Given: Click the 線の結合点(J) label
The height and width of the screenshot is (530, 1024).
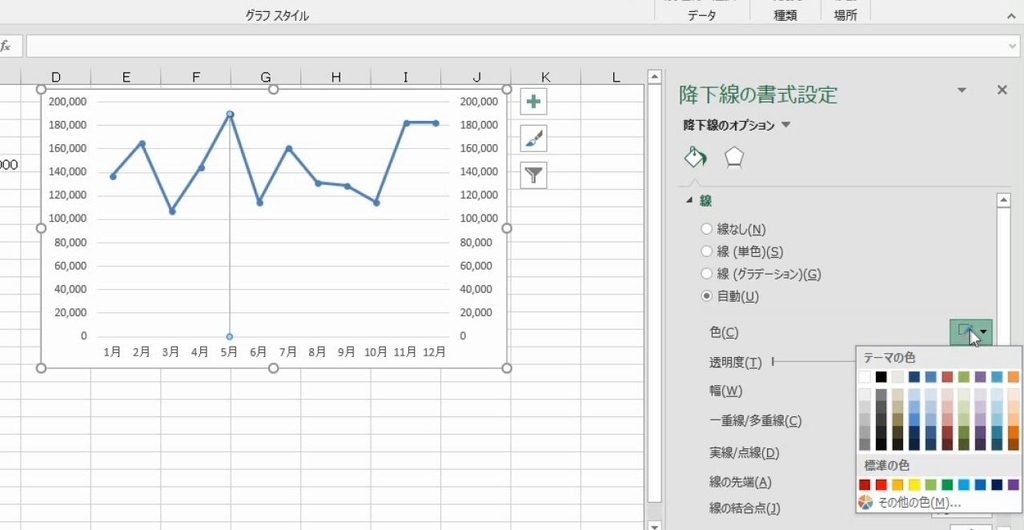Looking at the screenshot, I should point(744,508).
